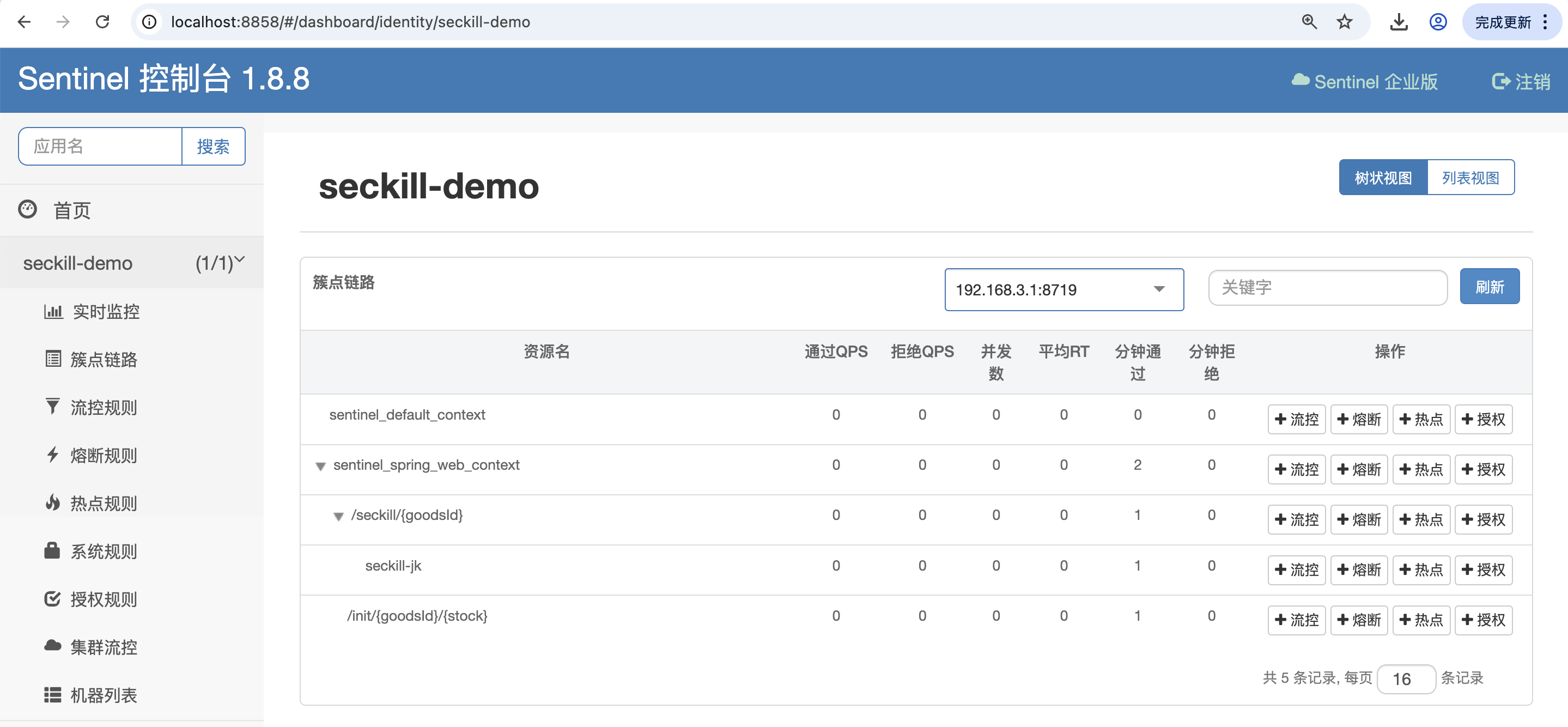This screenshot has height=727, width=1568.
Task: Collapse the sentinel_spring_web_context tree node
Action: 320,467
